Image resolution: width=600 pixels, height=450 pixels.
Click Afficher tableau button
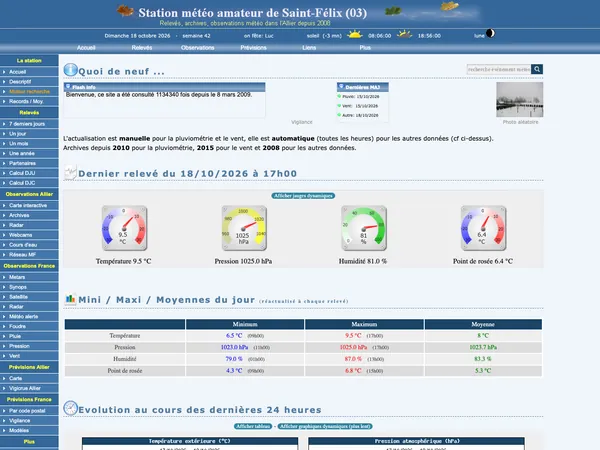point(253,426)
